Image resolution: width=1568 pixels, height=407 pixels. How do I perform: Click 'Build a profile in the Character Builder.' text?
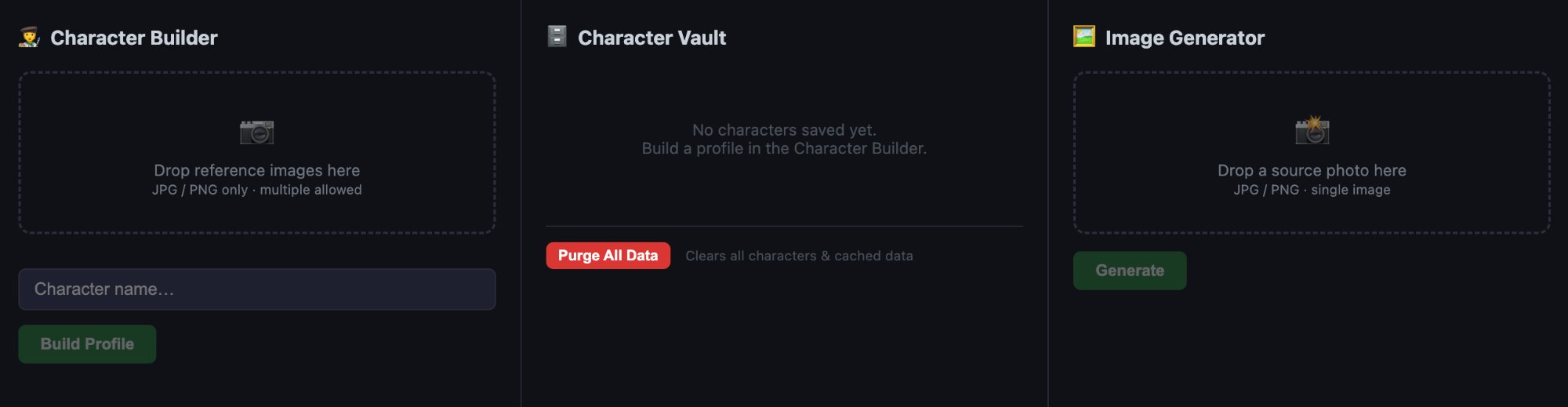(784, 148)
